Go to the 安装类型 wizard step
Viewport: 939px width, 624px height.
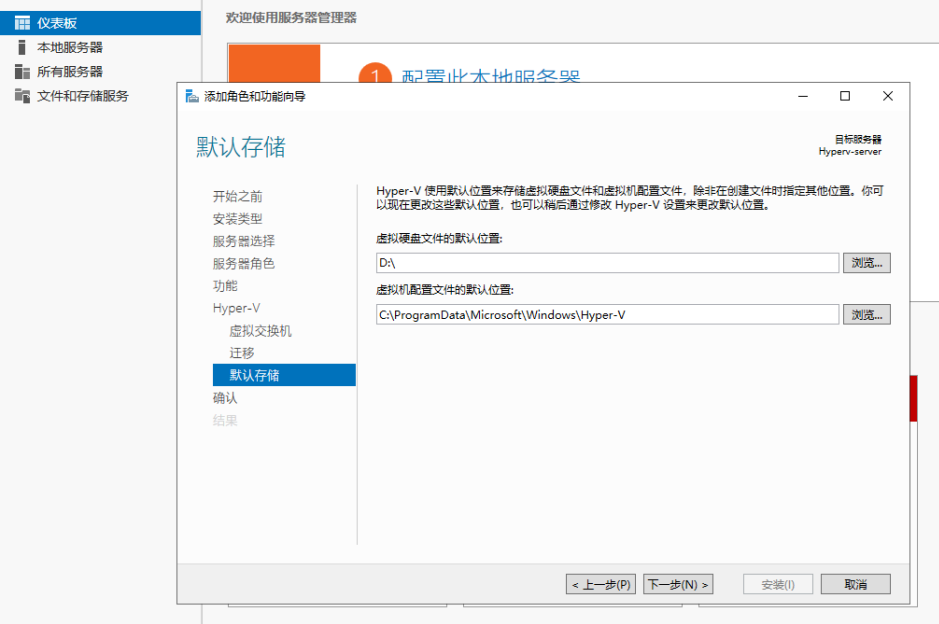point(238,219)
